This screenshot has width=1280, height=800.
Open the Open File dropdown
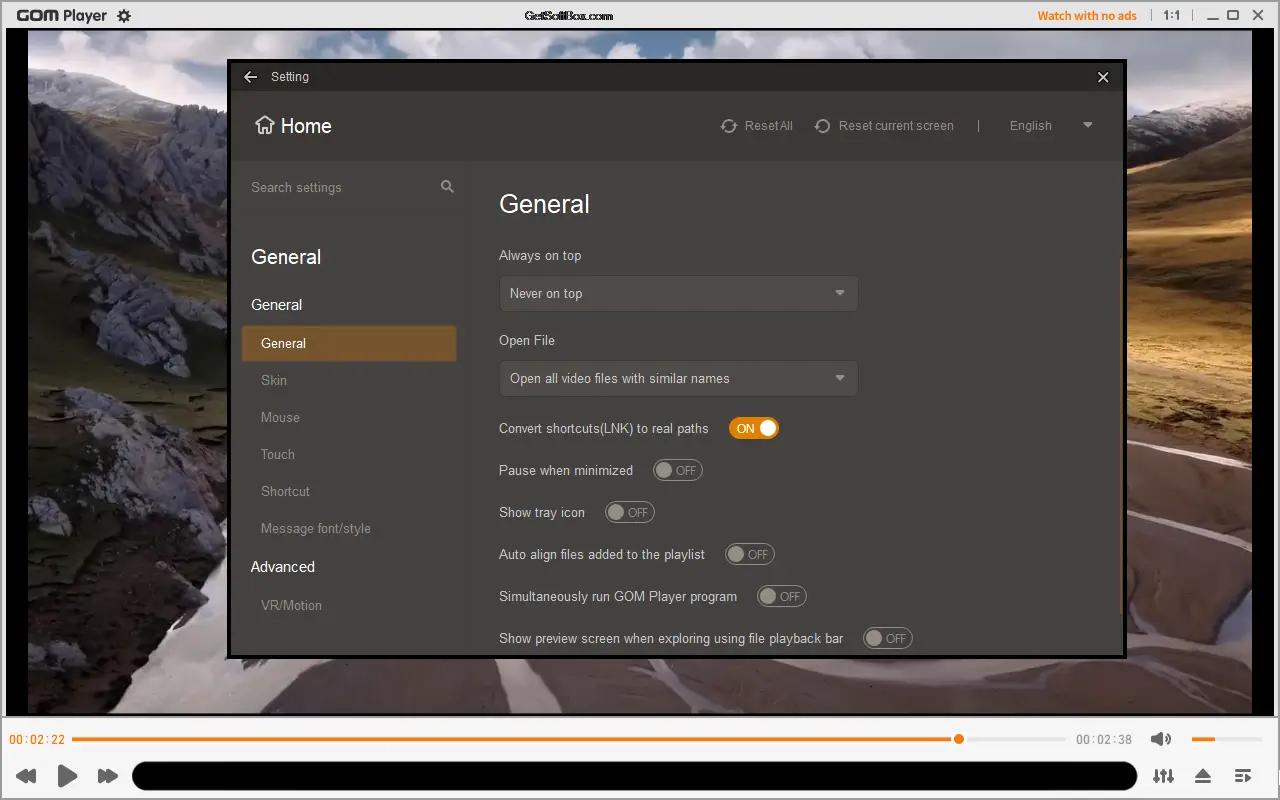678,378
